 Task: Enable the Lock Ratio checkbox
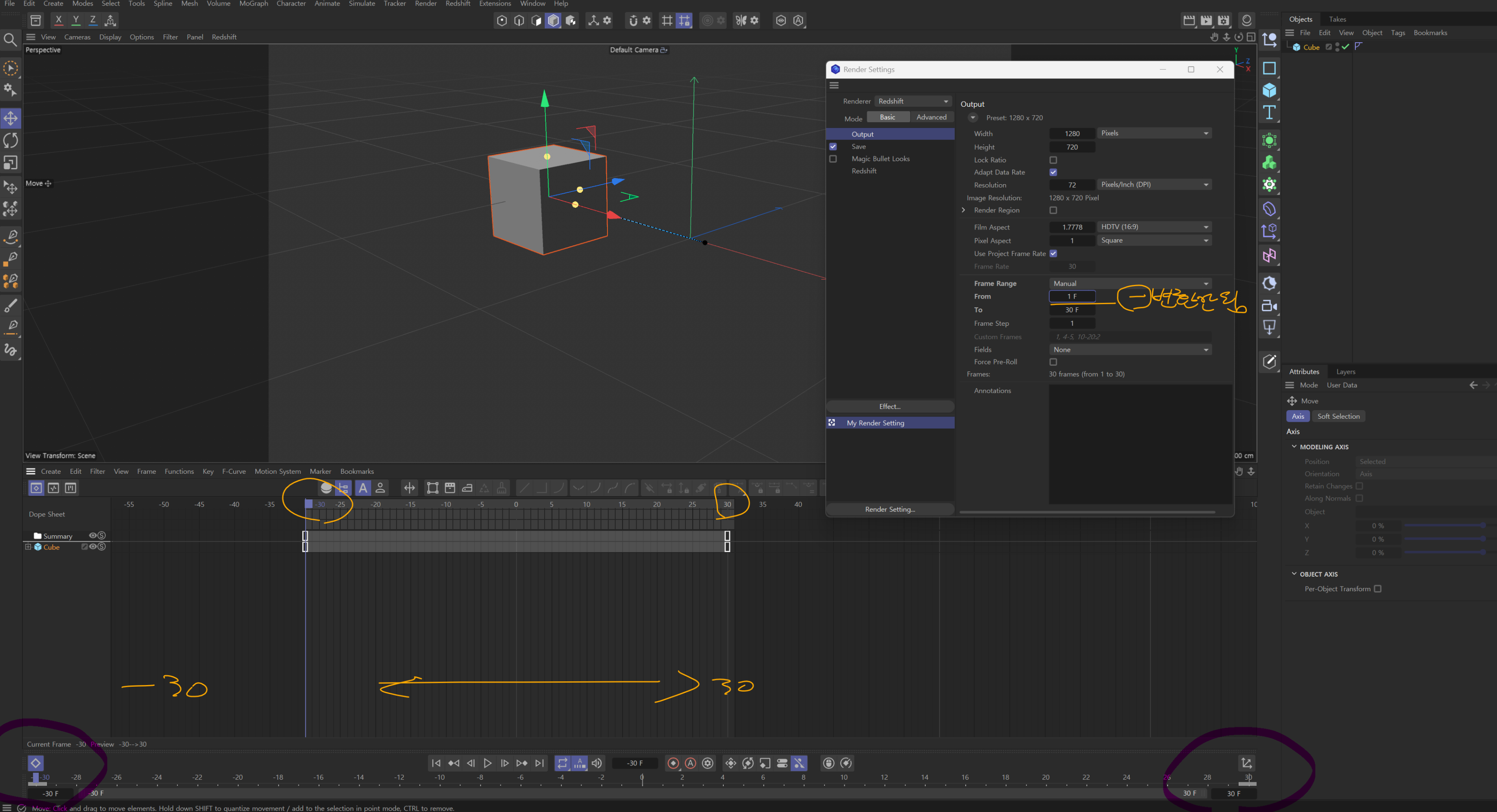click(x=1053, y=160)
